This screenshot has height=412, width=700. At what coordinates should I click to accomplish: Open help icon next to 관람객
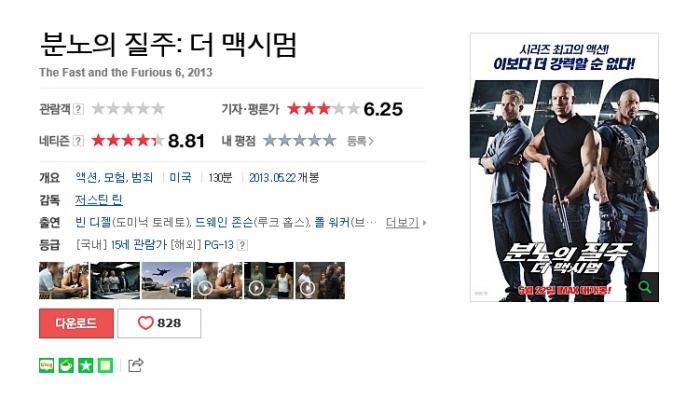78,109
